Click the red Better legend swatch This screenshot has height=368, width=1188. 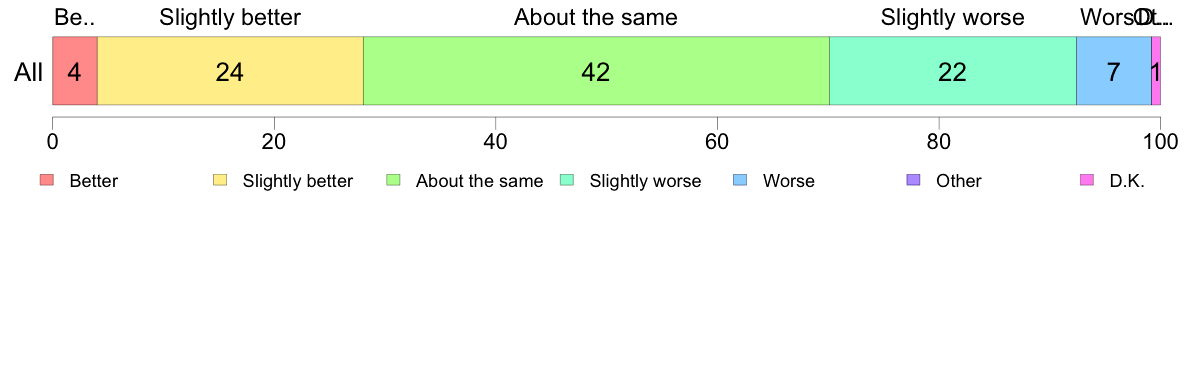pos(47,180)
